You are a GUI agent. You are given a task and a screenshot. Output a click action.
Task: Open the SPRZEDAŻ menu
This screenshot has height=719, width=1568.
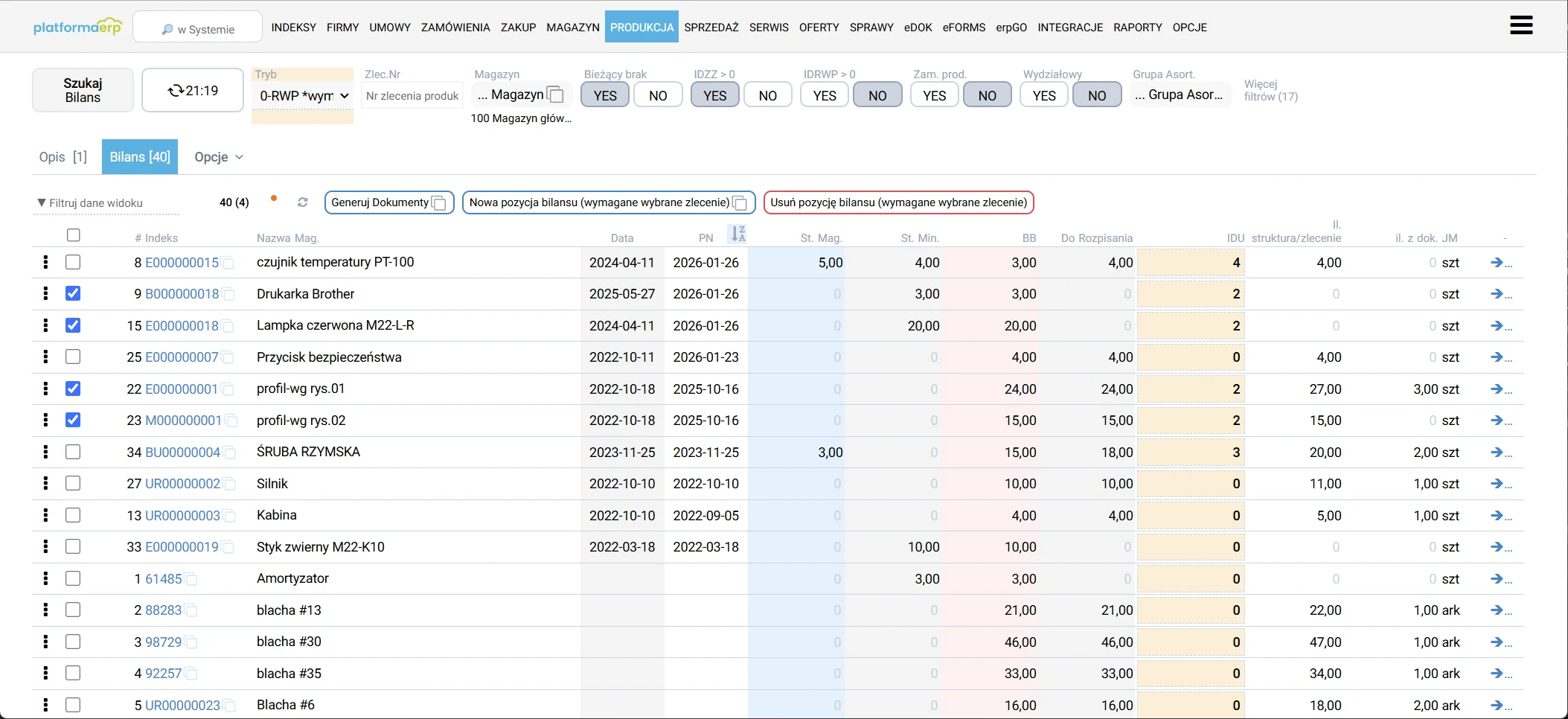pyautogui.click(x=711, y=28)
